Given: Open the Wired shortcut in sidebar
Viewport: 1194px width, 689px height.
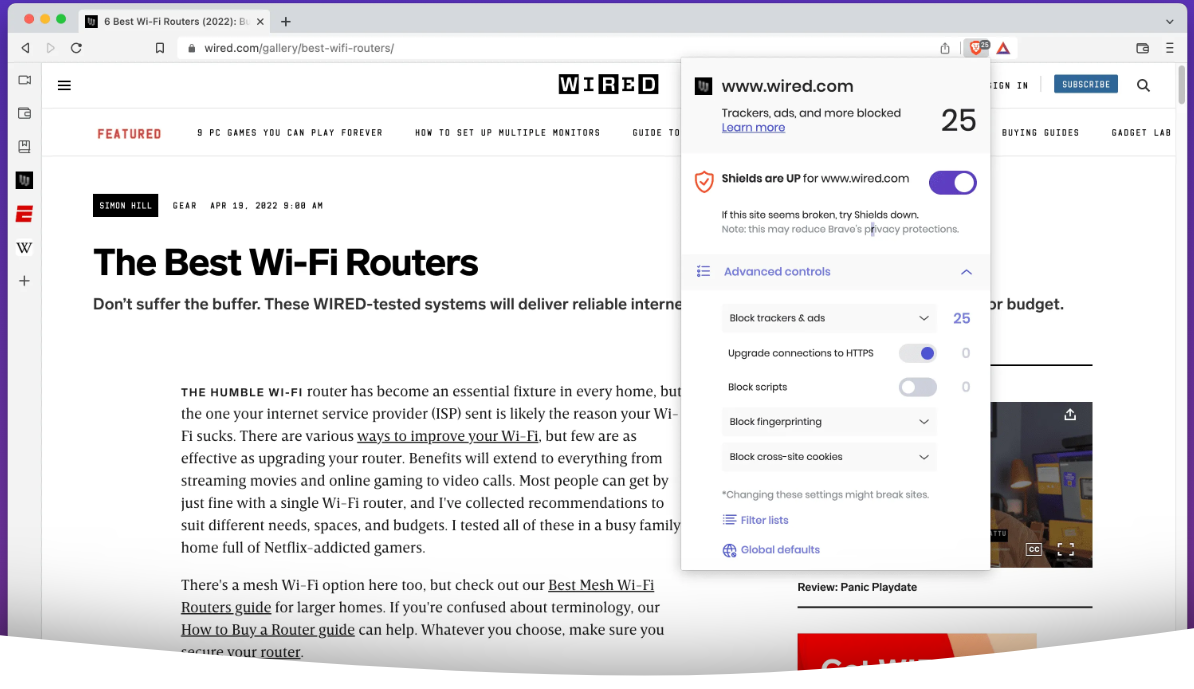Looking at the screenshot, I should (x=24, y=180).
